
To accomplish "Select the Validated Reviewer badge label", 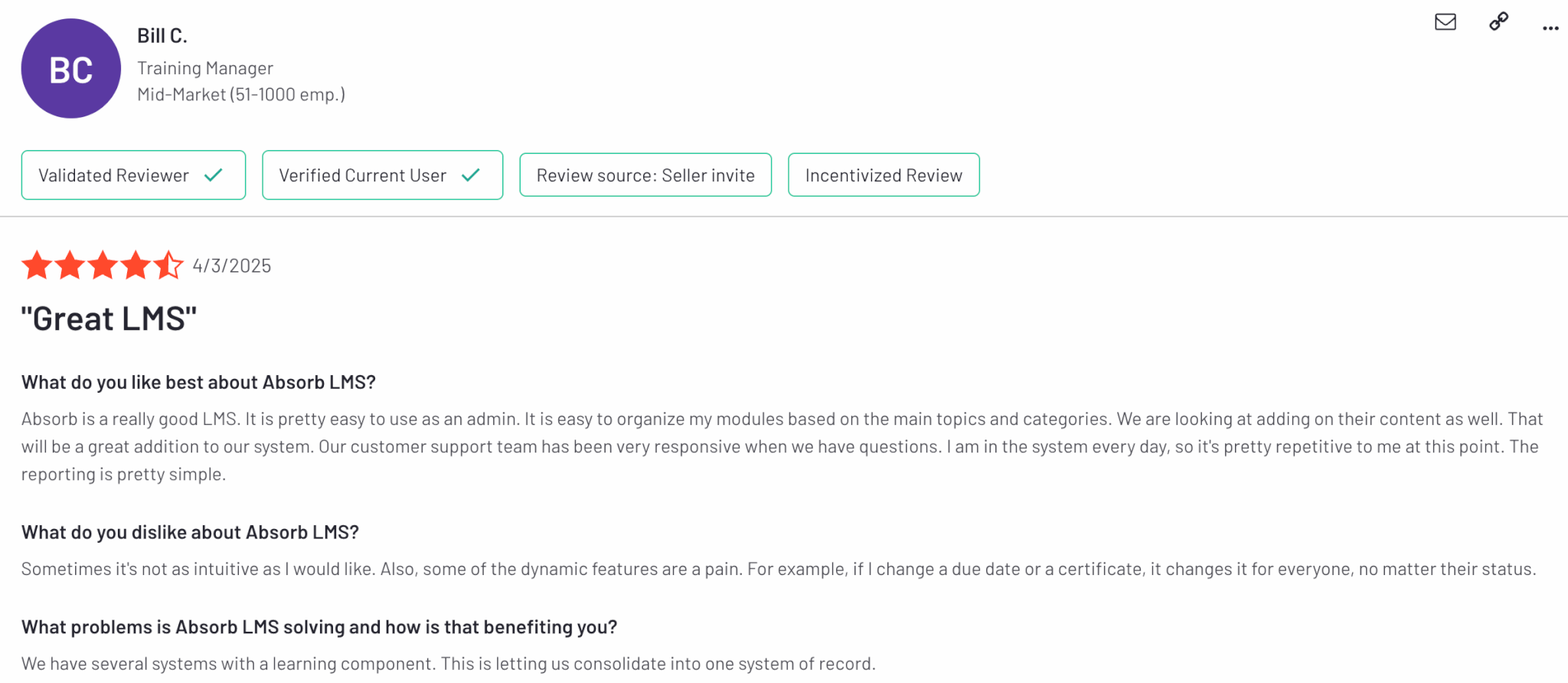I will point(113,175).
